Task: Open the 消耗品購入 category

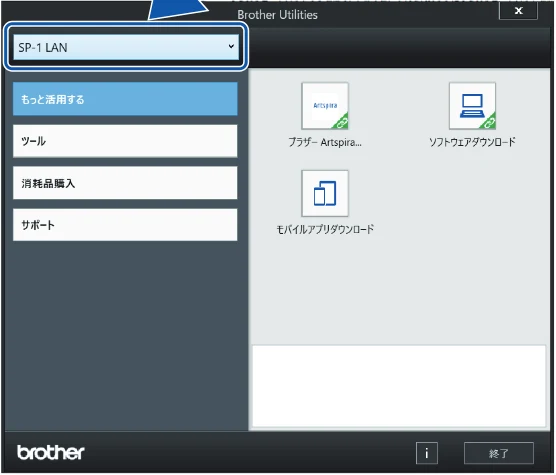Action: click(125, 183)
